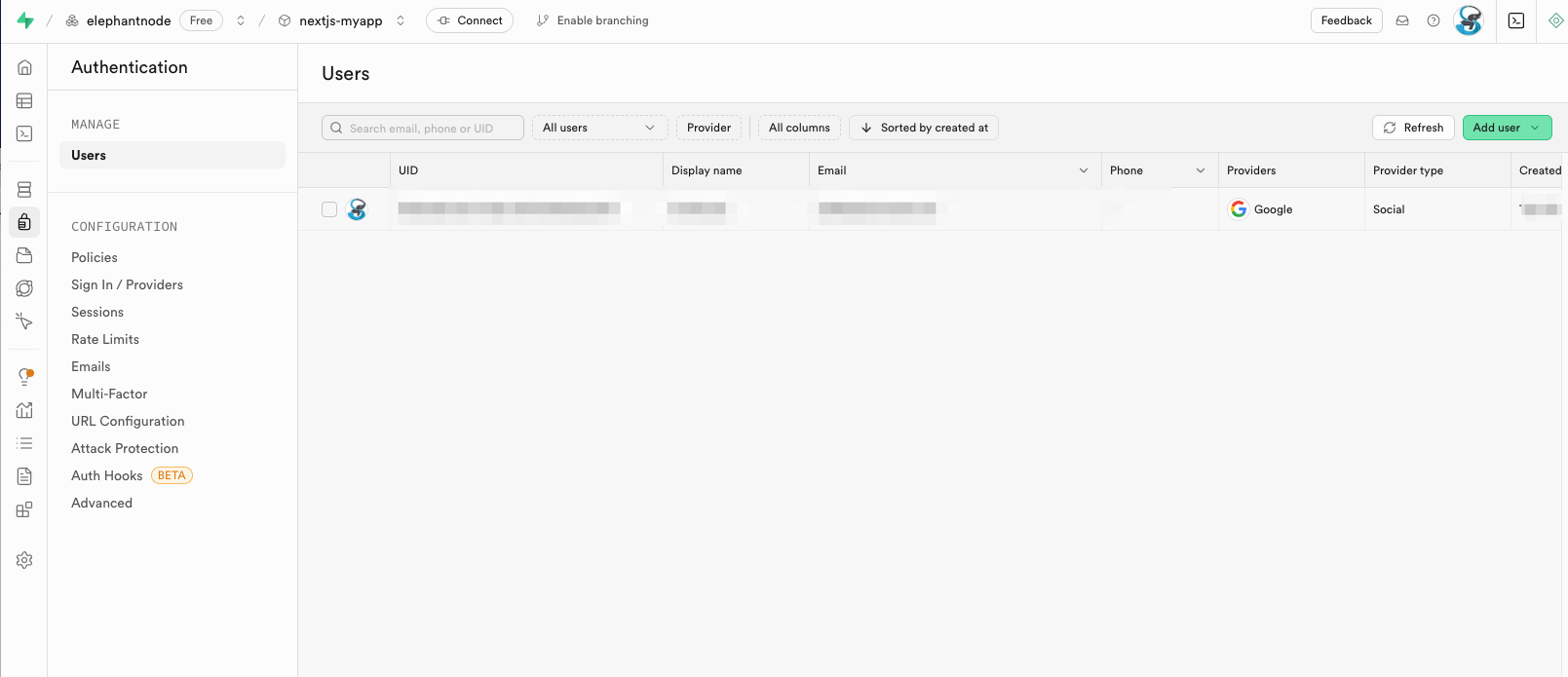Click the Refresh users button
This screenshot has height=677, width=1568.
pos(1413,128)
